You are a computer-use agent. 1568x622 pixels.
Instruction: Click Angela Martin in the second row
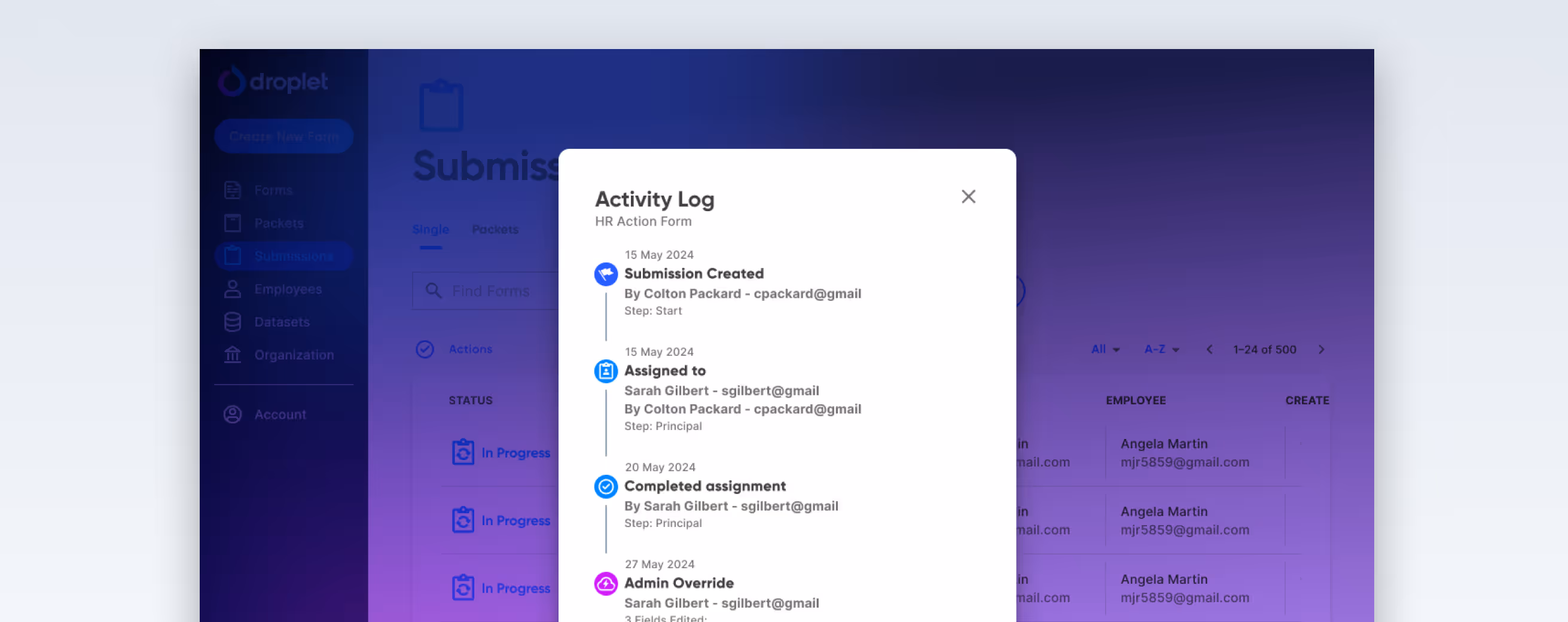click(1164, 511)
